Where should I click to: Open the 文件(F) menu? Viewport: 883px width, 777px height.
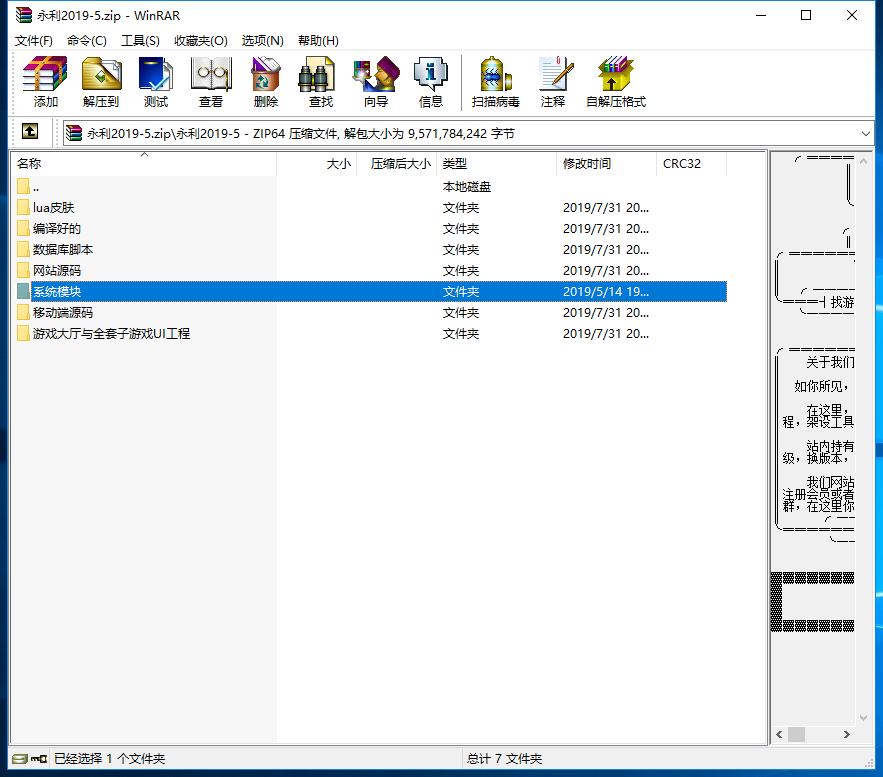pyautogui.click(x=34, y=41)
